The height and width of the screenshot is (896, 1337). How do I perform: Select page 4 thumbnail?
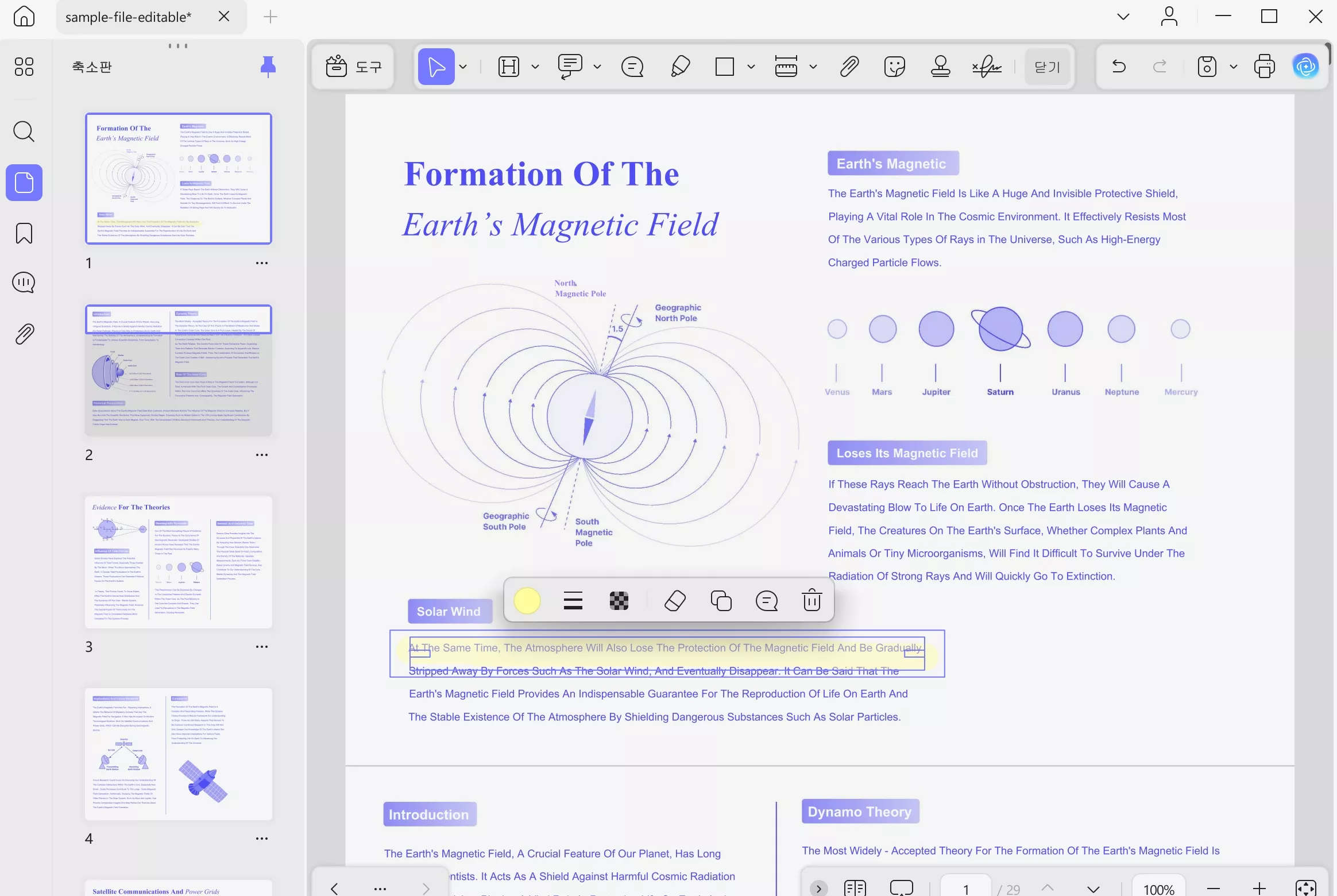tap(179, 754)
